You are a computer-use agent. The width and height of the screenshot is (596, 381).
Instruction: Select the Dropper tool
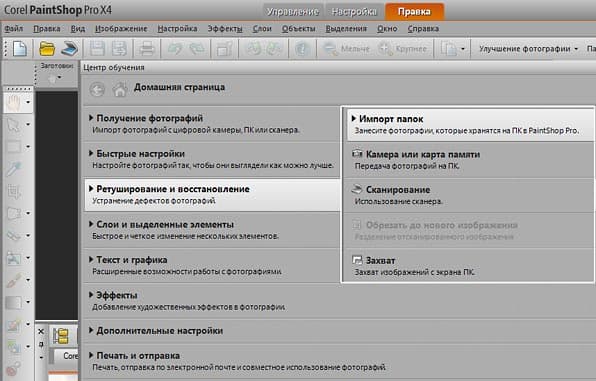click(14, 169)
